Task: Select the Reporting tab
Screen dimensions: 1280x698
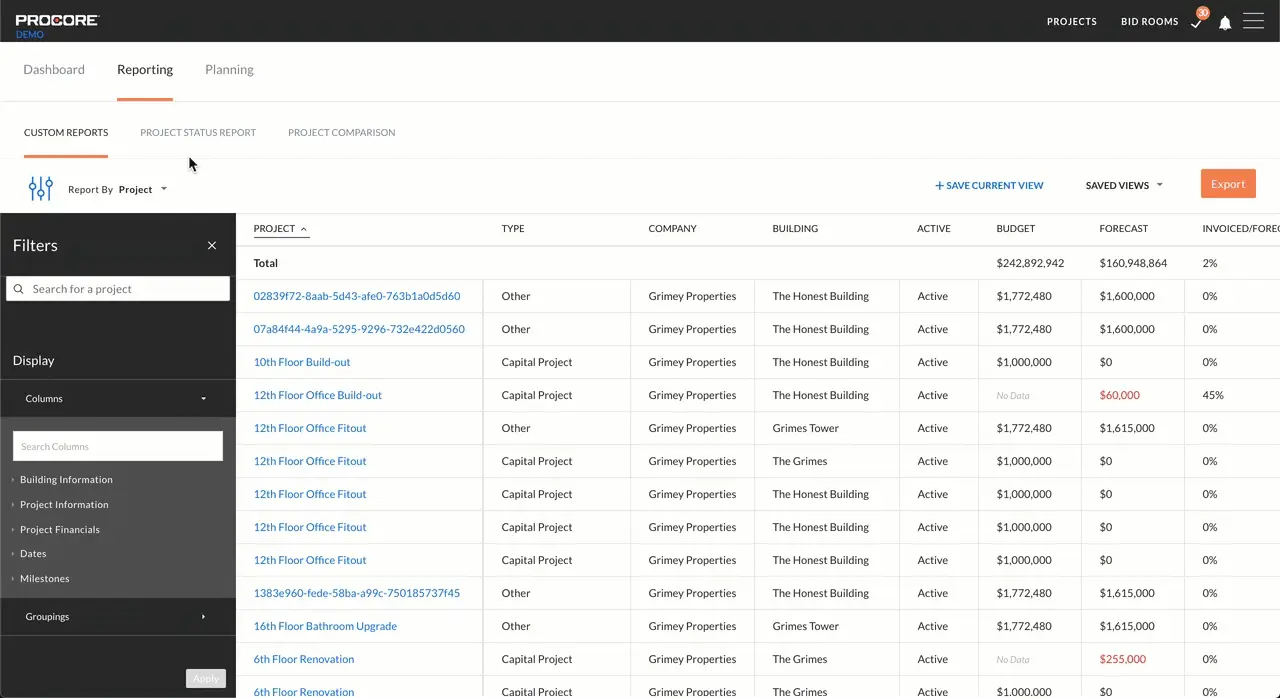Action: (145, 70)
